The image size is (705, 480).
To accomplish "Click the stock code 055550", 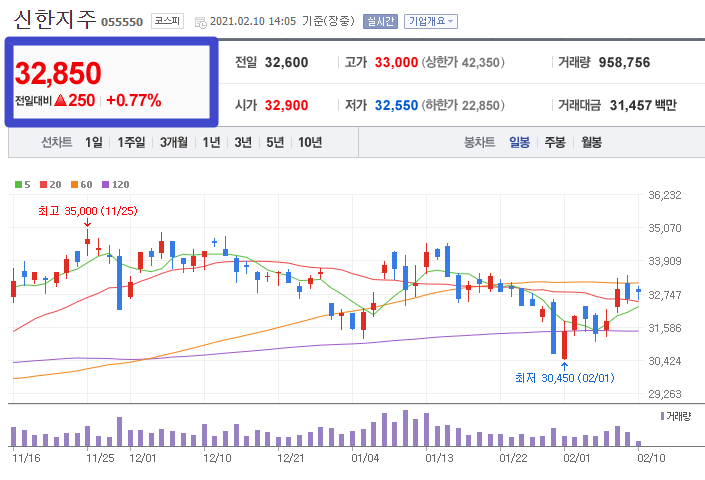I will 122,22.
